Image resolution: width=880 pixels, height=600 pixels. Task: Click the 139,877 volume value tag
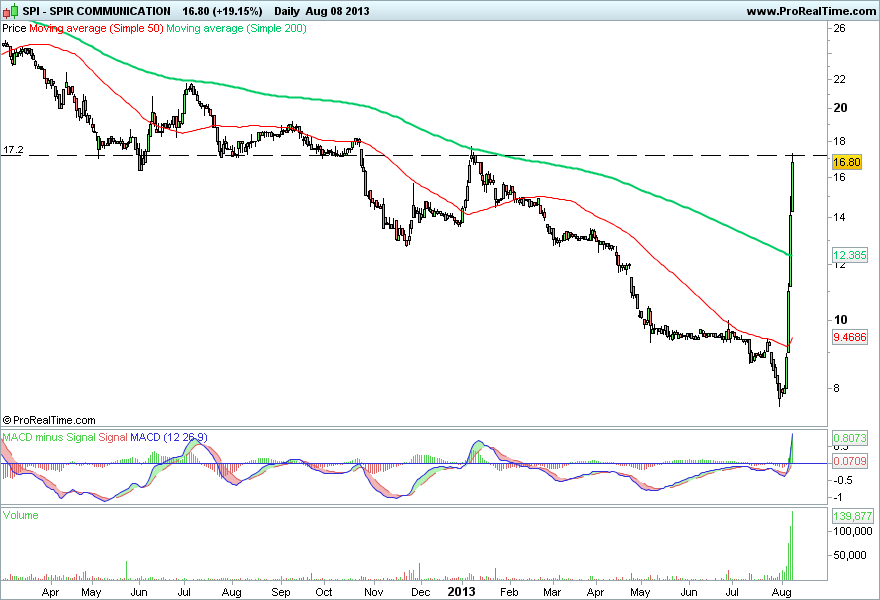[852, 516]
